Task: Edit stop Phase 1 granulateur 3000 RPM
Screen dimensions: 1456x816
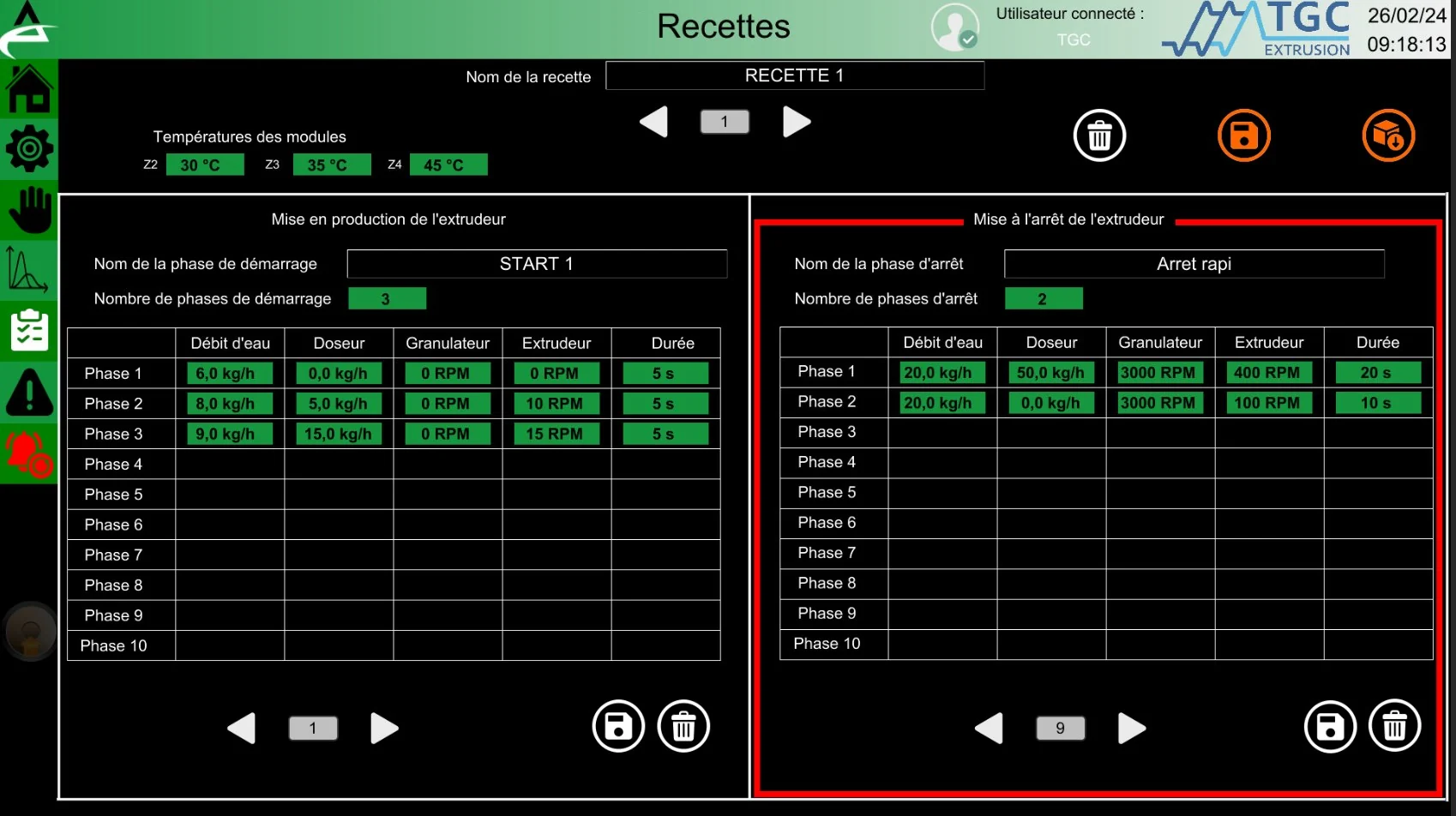Action: pyautogui.click(x=1161, y=372)
